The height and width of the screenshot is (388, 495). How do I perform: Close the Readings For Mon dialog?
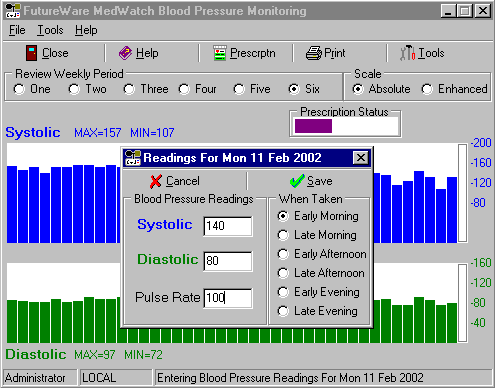361,158
